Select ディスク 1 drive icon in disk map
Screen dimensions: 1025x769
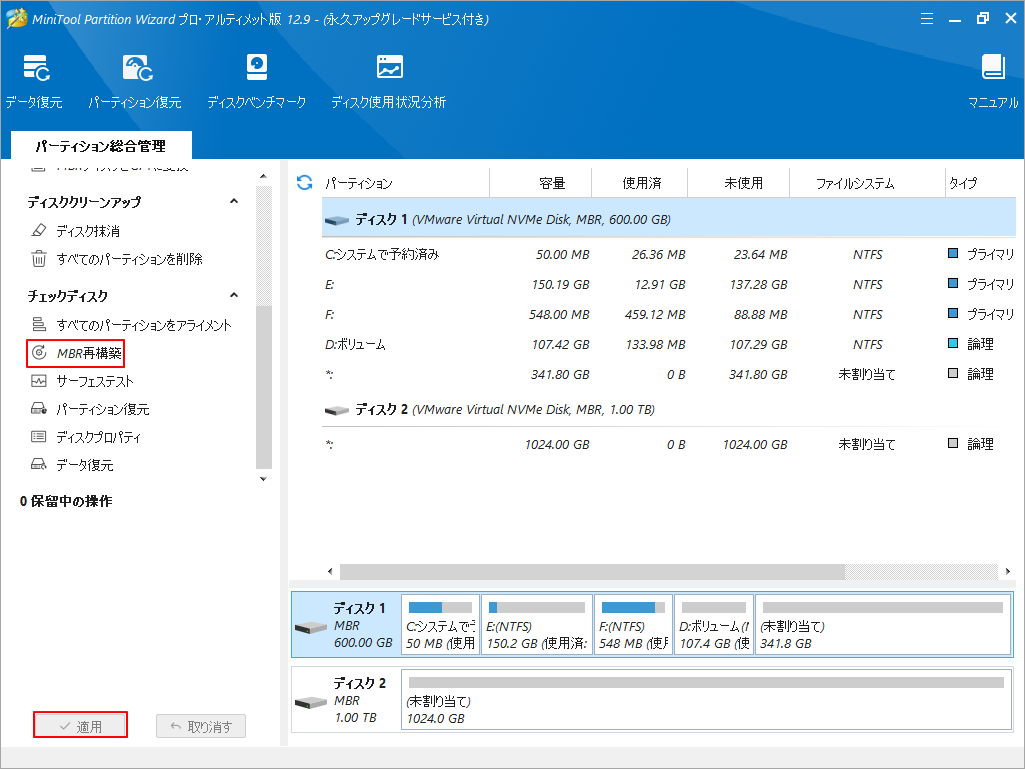tap(311, 628)
